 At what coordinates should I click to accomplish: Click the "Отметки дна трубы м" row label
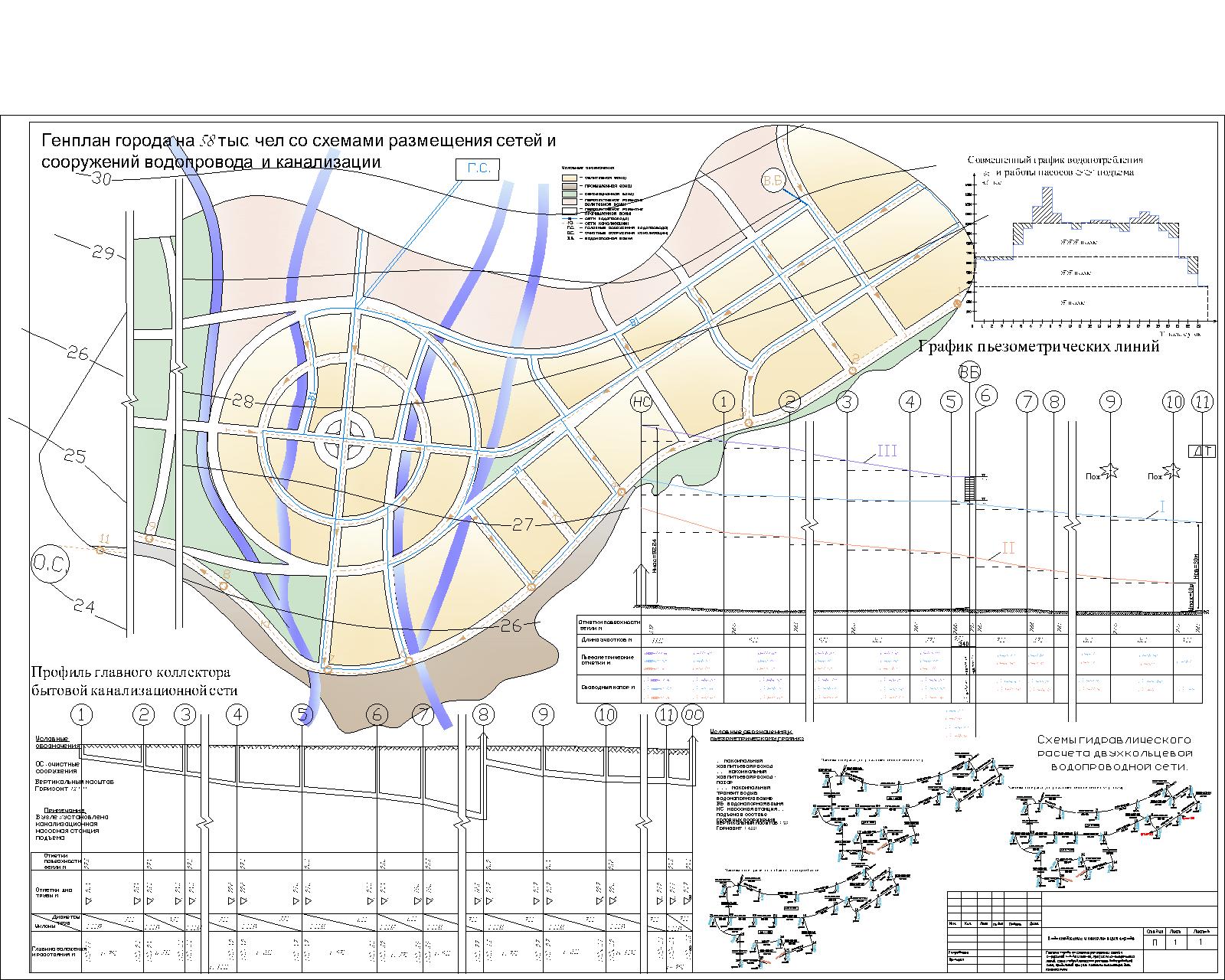[53, 893]
